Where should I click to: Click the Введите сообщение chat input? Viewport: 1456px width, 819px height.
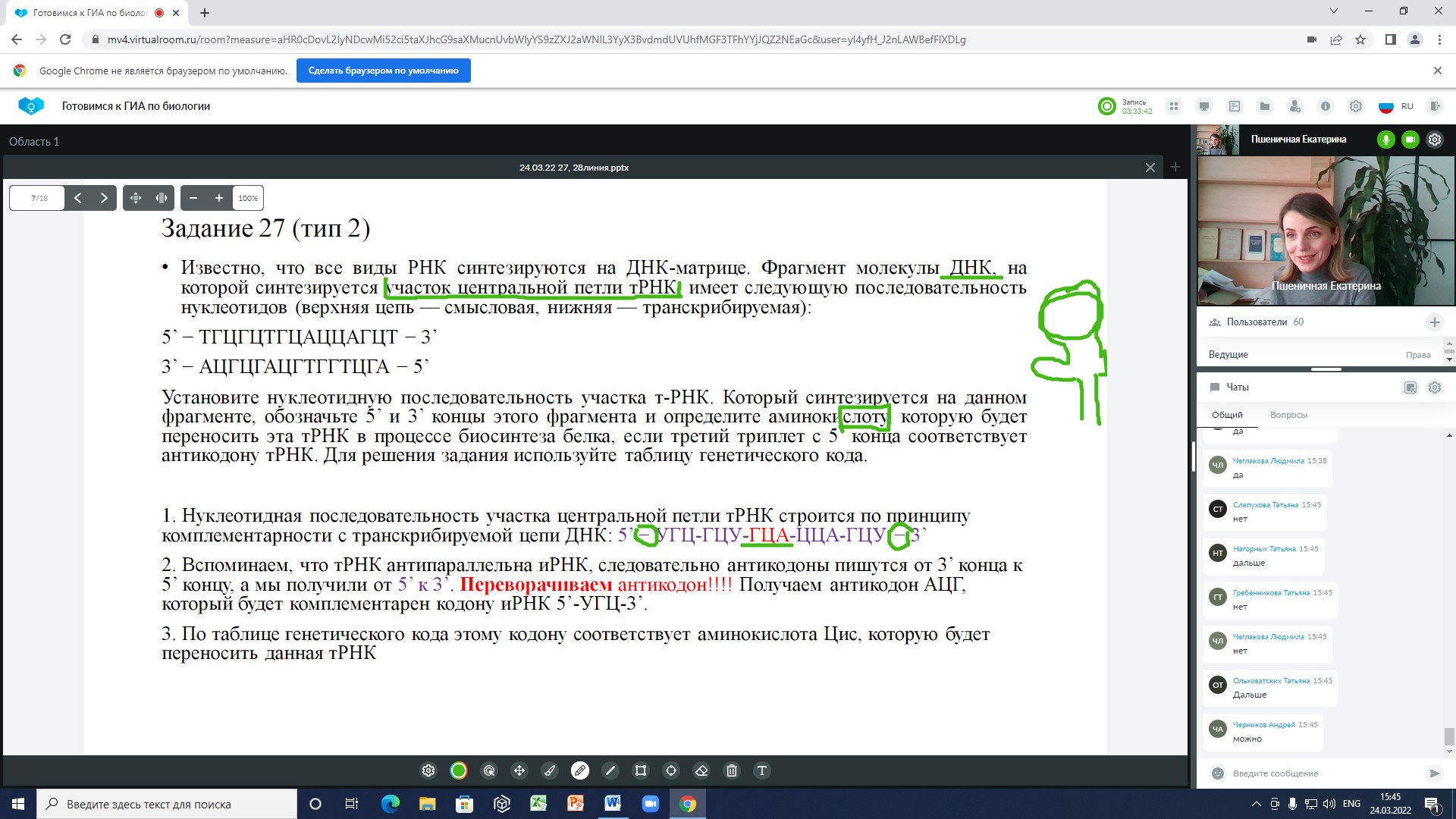point(1323,773)
